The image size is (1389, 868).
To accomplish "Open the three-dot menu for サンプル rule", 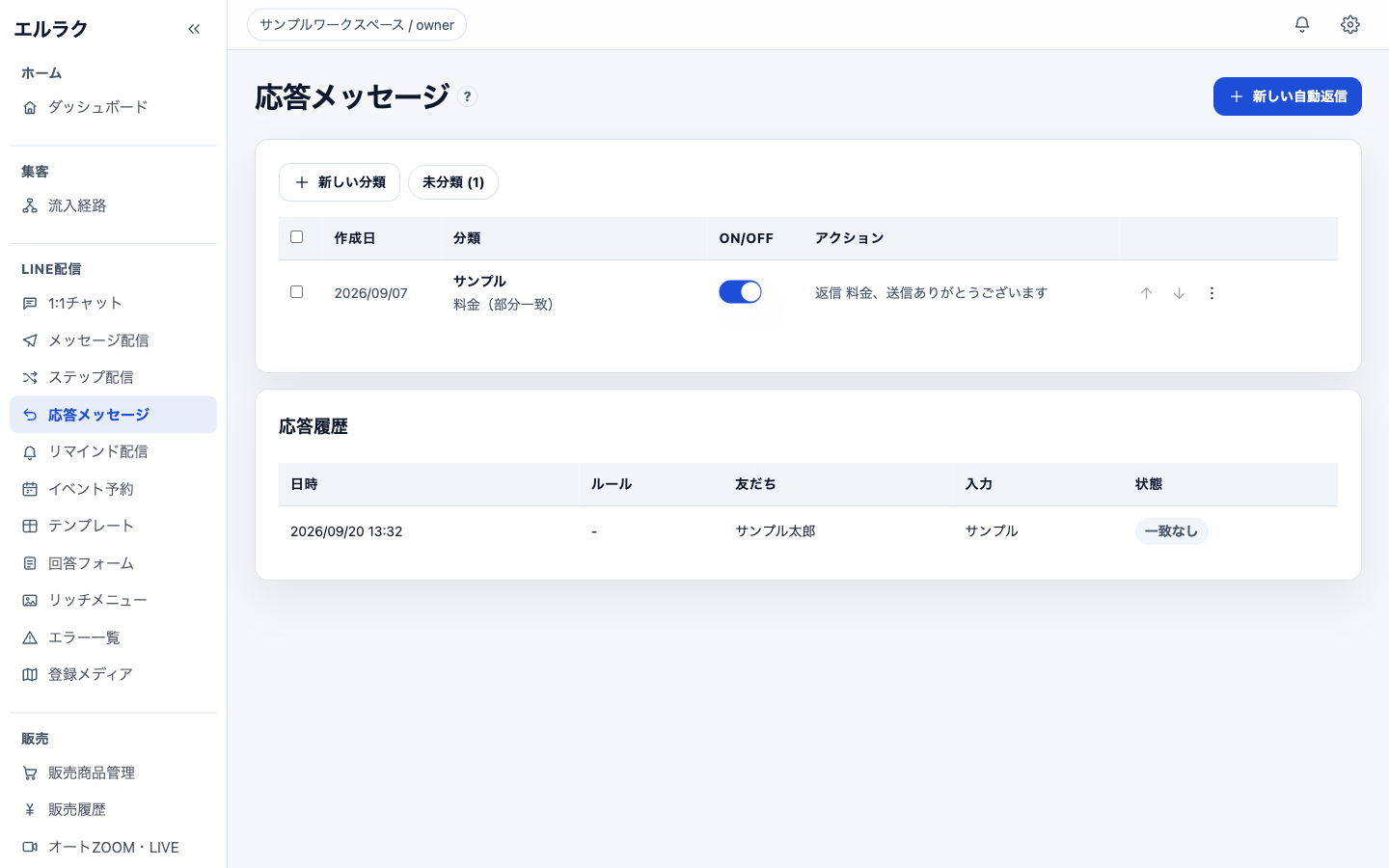I will [x=1212, y=293].
